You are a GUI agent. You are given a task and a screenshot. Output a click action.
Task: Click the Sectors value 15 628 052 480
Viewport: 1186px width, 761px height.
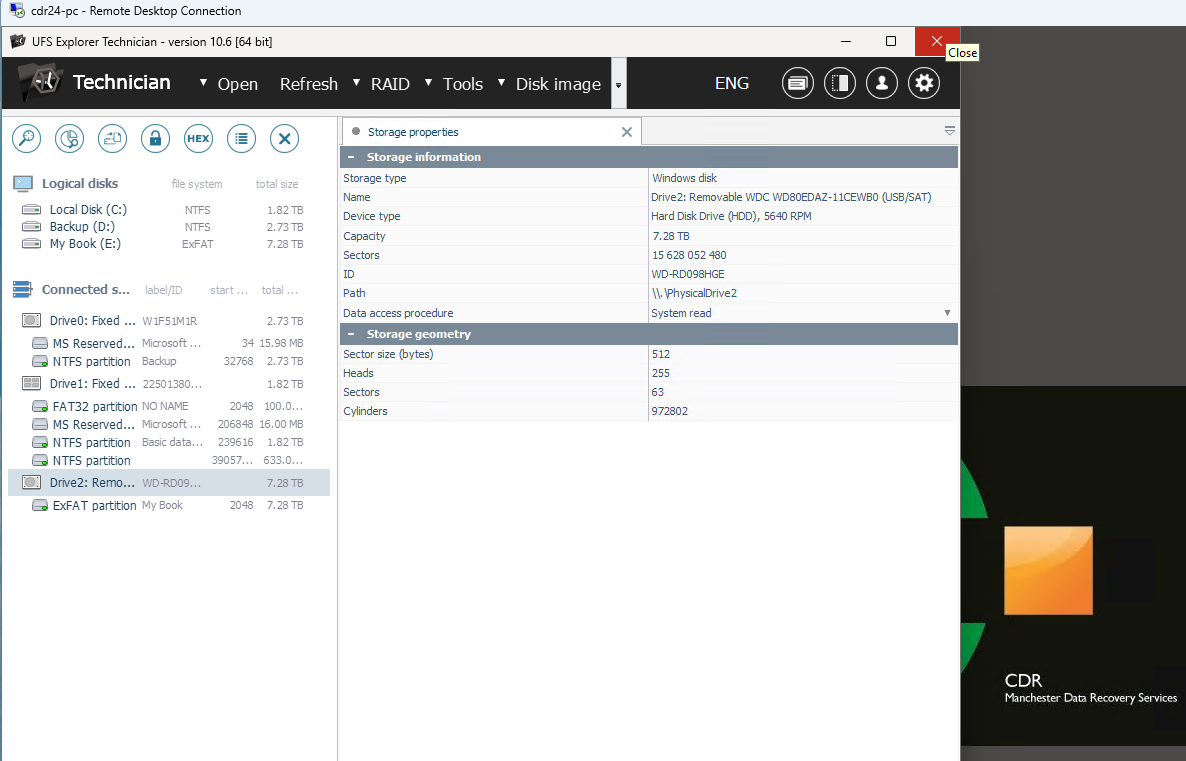pyautogui.click(x=689, y=255)
